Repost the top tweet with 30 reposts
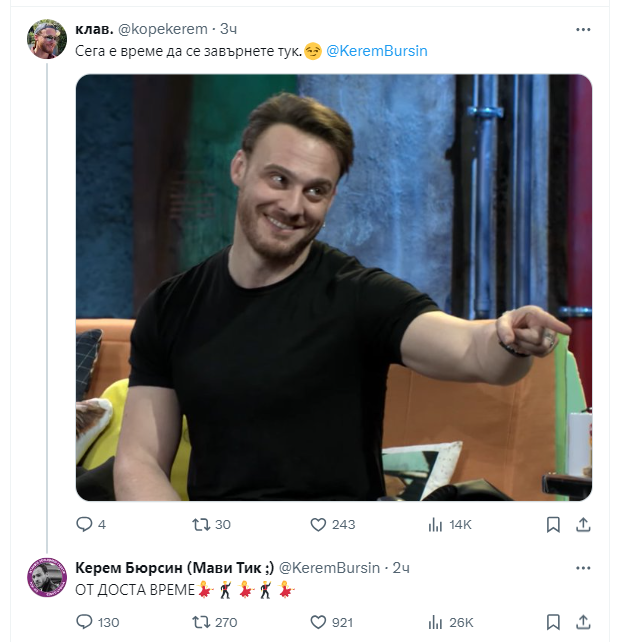Image resolution: width=629 pixels, height=642 pixels. tap(201, 524)
